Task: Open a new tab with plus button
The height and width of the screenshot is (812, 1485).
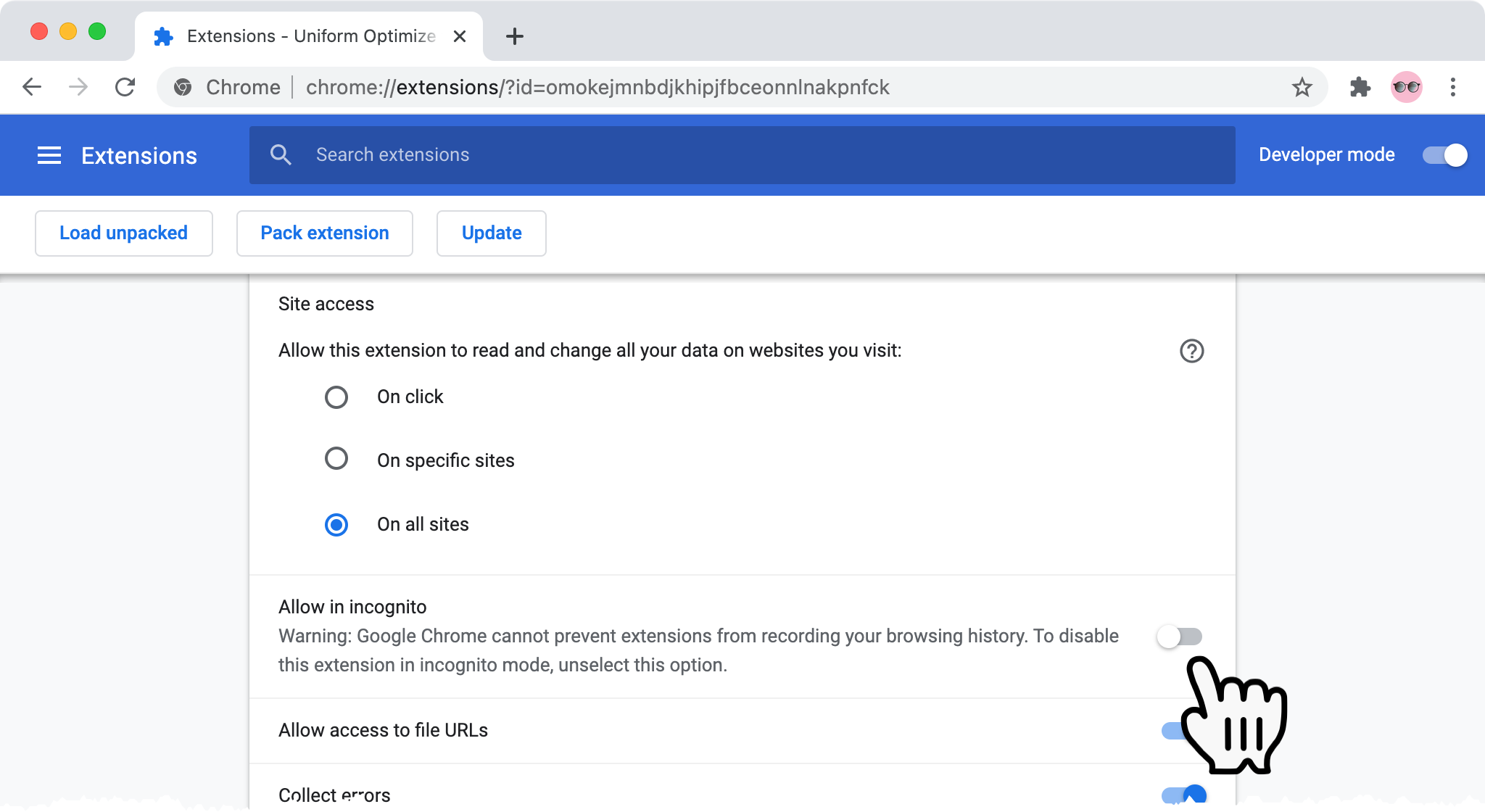Action: coord(514,36)
